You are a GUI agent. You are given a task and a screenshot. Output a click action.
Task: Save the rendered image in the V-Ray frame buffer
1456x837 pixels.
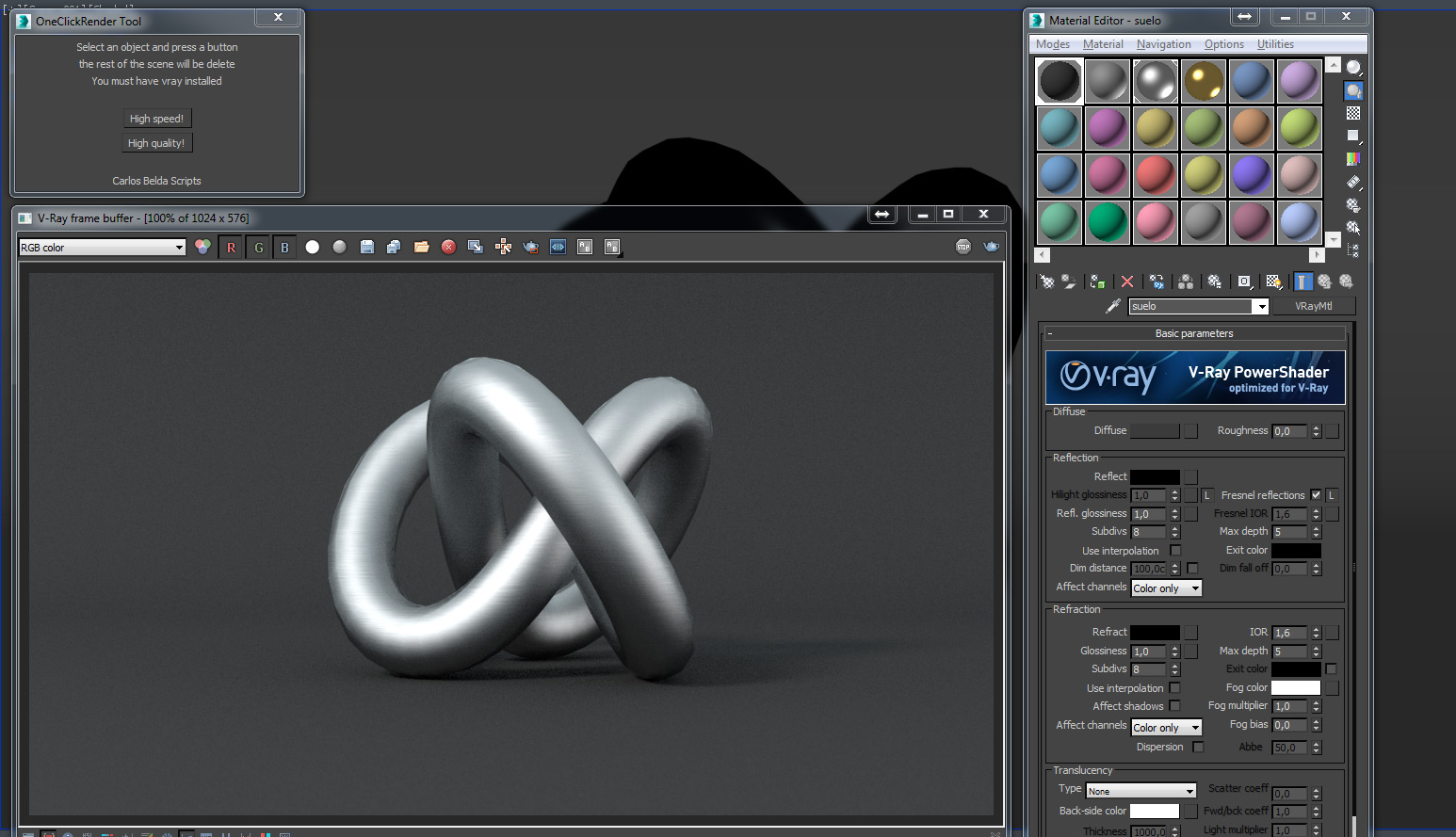(x=367, y=247)
